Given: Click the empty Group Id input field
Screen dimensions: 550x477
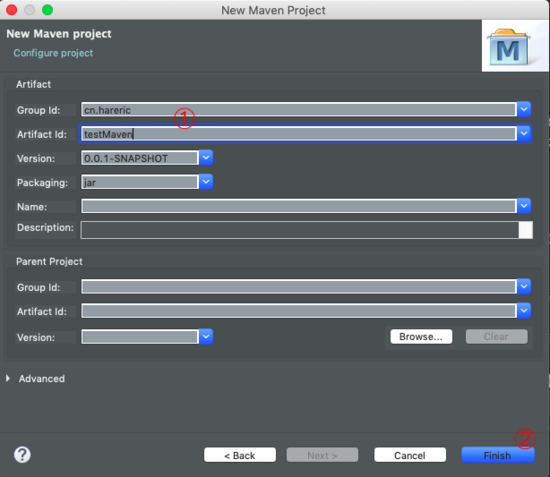Looking at the screenshot, I should tap(299, 287).
